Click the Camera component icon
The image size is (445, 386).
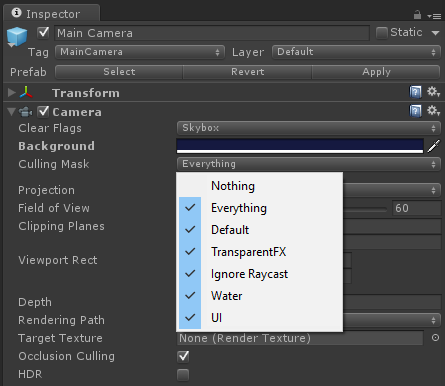point(26,112)
